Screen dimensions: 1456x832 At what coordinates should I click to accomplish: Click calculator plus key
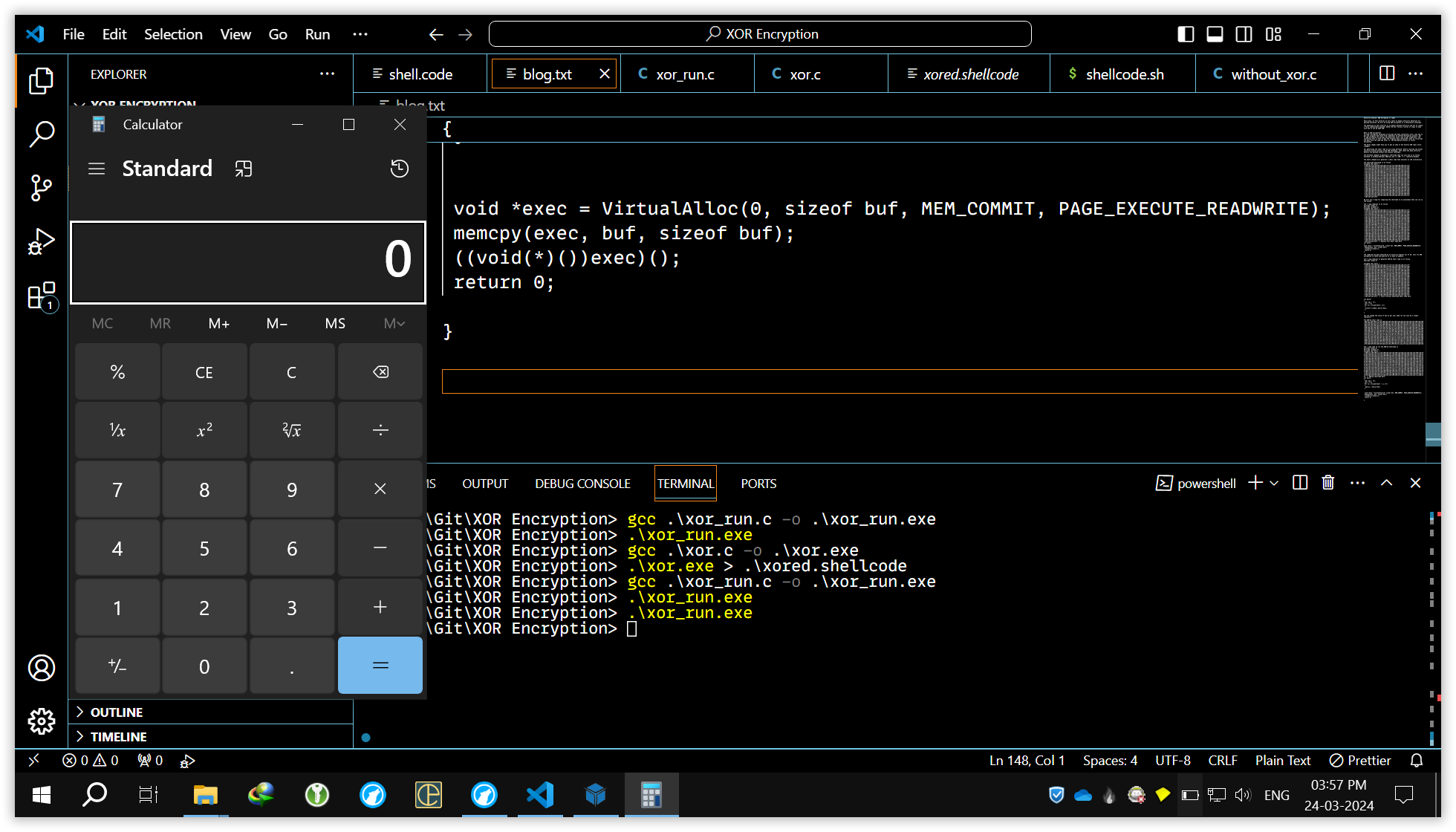coord(380,607)
